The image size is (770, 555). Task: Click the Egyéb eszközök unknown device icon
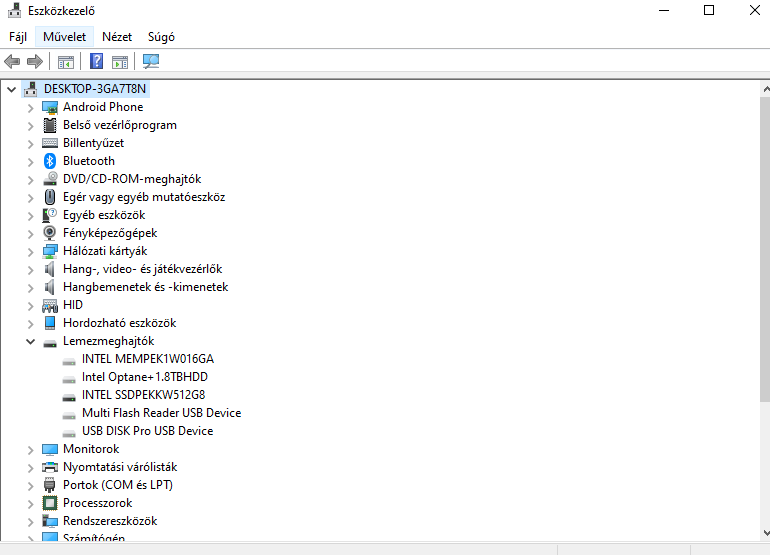[x=50, y=215]
